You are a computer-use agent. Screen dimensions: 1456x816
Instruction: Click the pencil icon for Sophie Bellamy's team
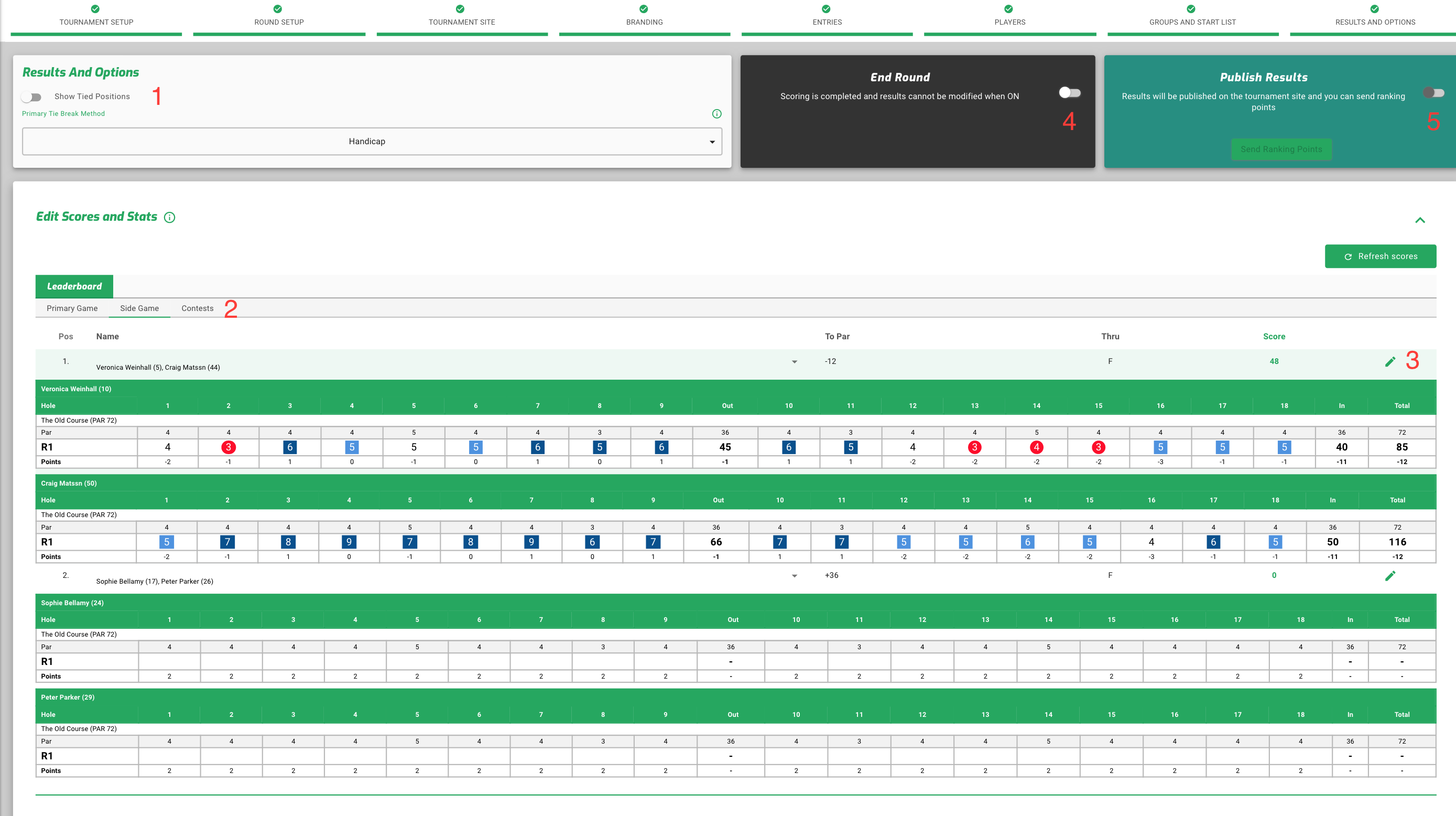(1390, 576)
